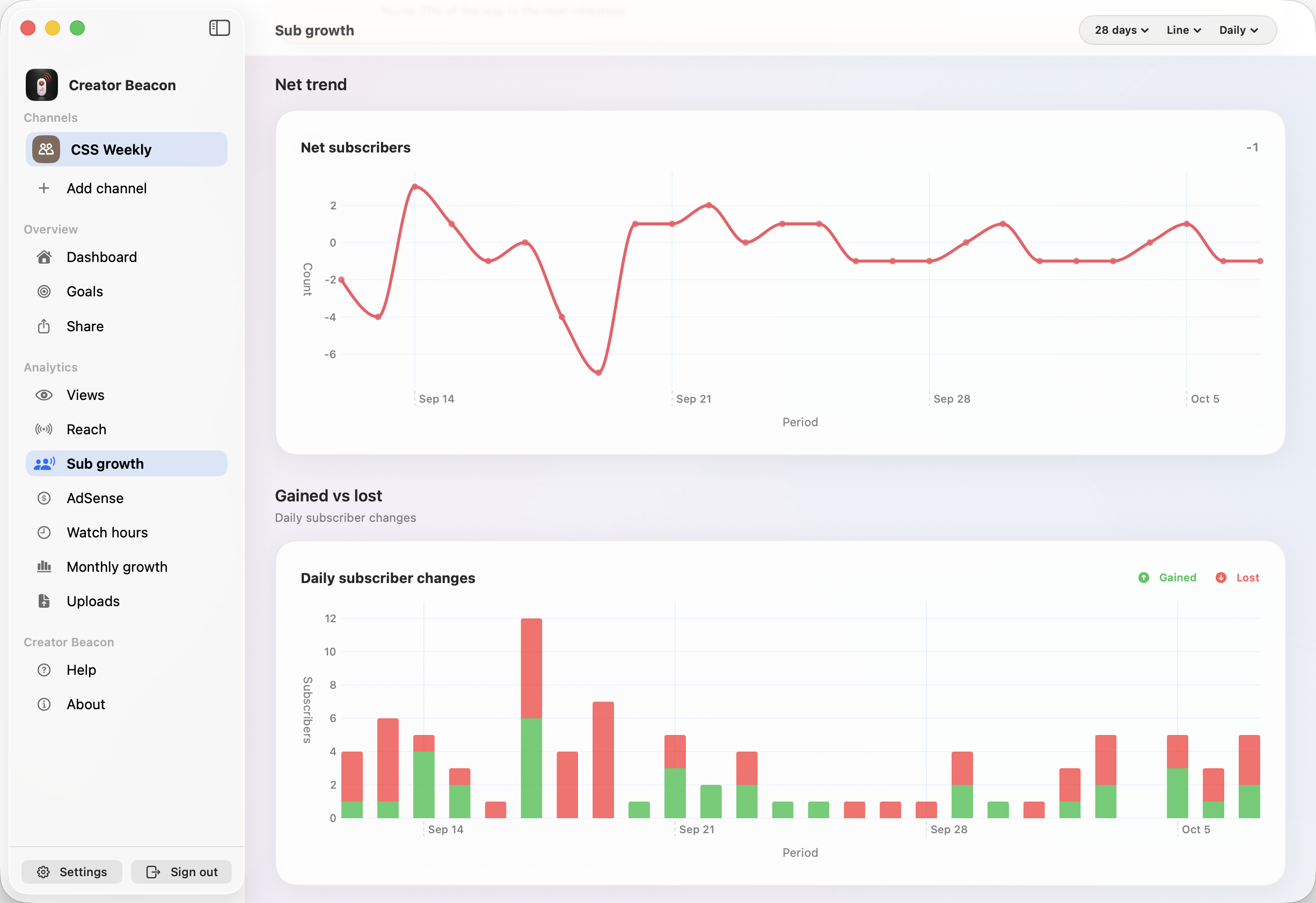Click the plus icon beside Add channel

[x=43, y=188]
